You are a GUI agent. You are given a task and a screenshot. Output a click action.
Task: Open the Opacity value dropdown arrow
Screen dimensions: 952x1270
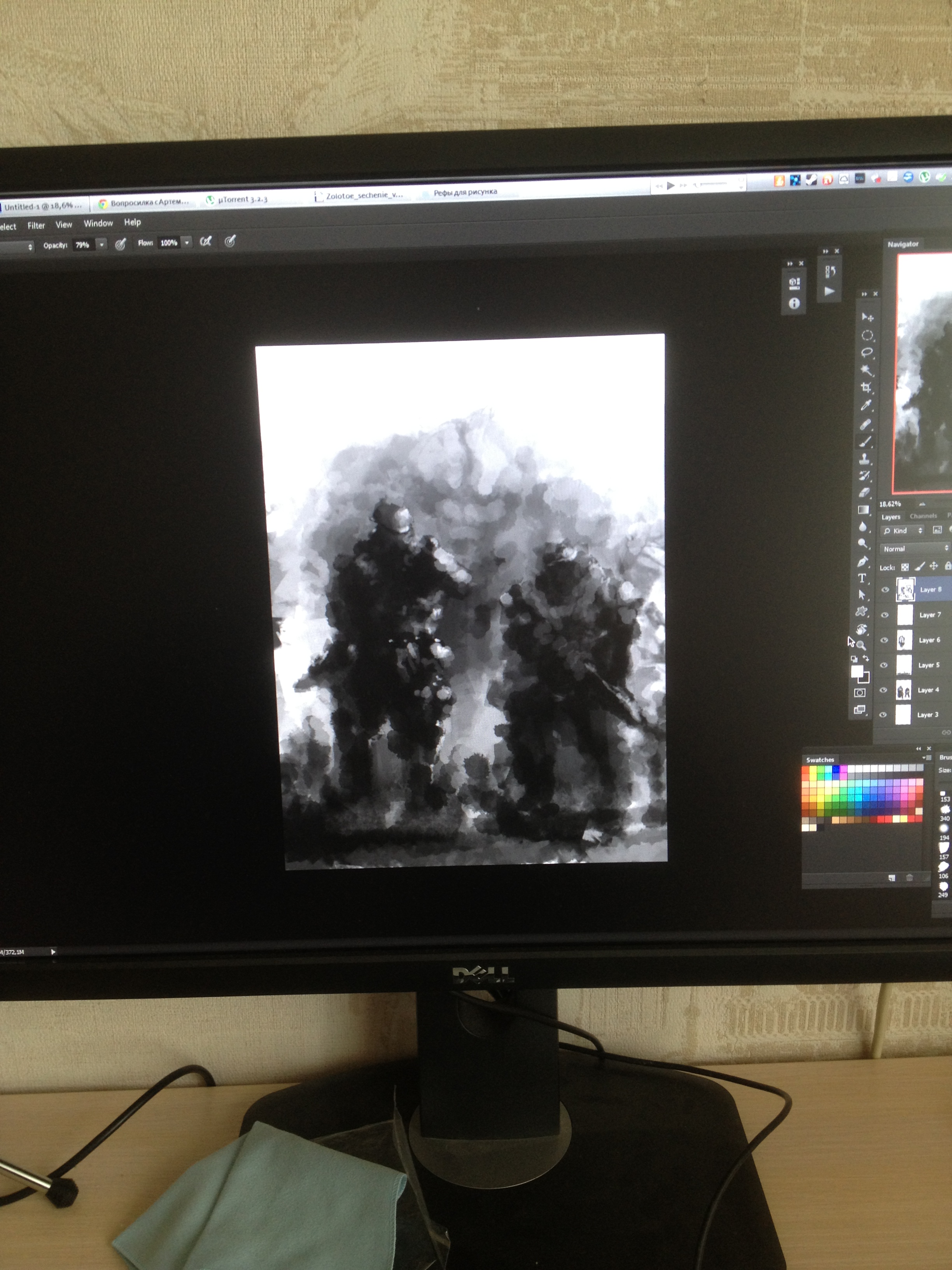(x=101, y=245)
